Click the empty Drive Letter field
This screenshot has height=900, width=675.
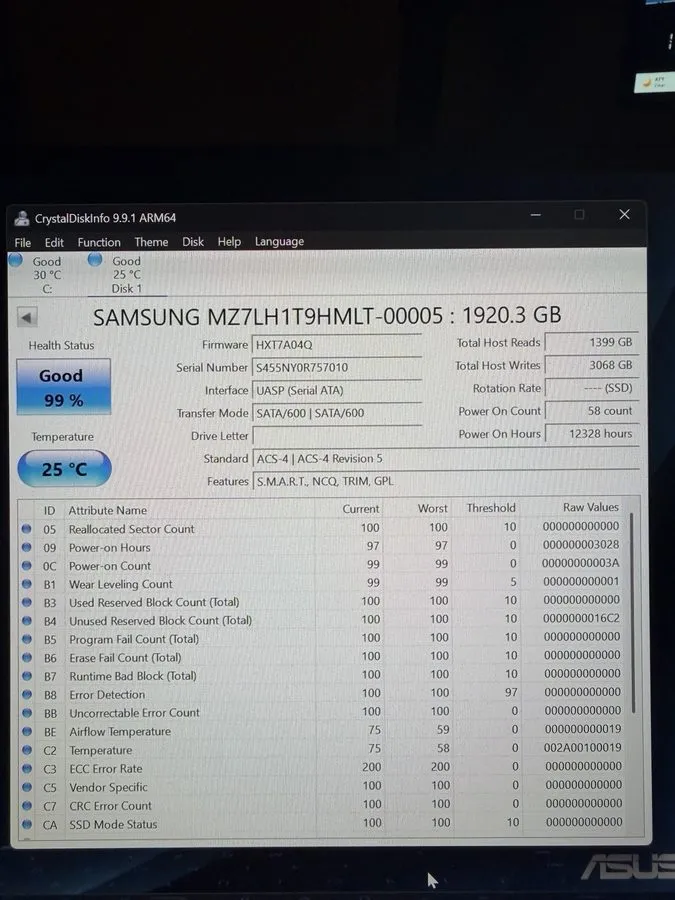[x=337, y=436]
